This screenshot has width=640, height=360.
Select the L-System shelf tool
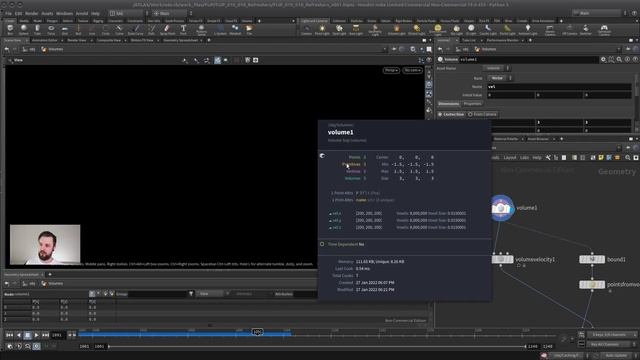tap(220, 29)
